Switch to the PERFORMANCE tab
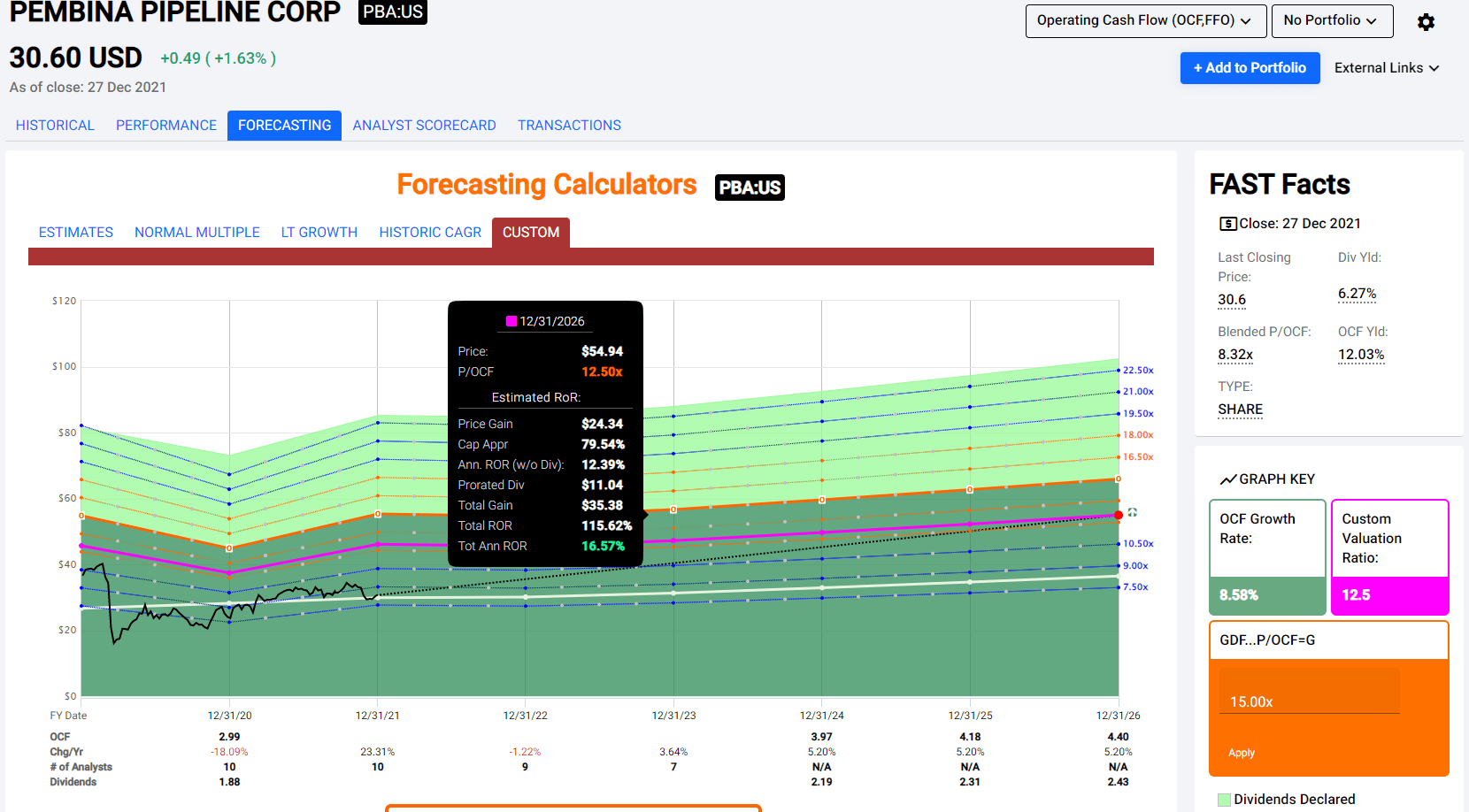 coord(166,126)
